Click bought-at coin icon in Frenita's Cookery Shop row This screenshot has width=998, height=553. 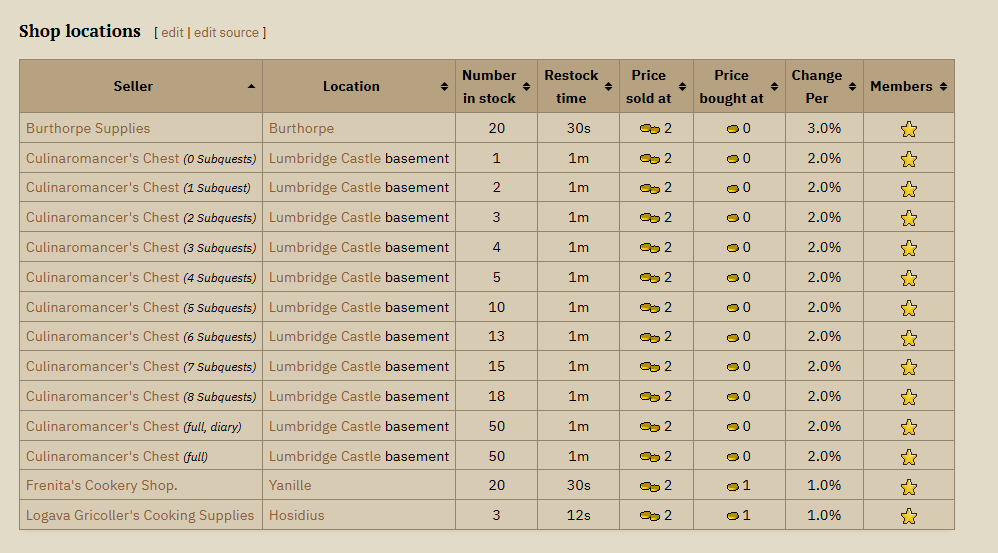pyautogui.click(x=733, y=486)
